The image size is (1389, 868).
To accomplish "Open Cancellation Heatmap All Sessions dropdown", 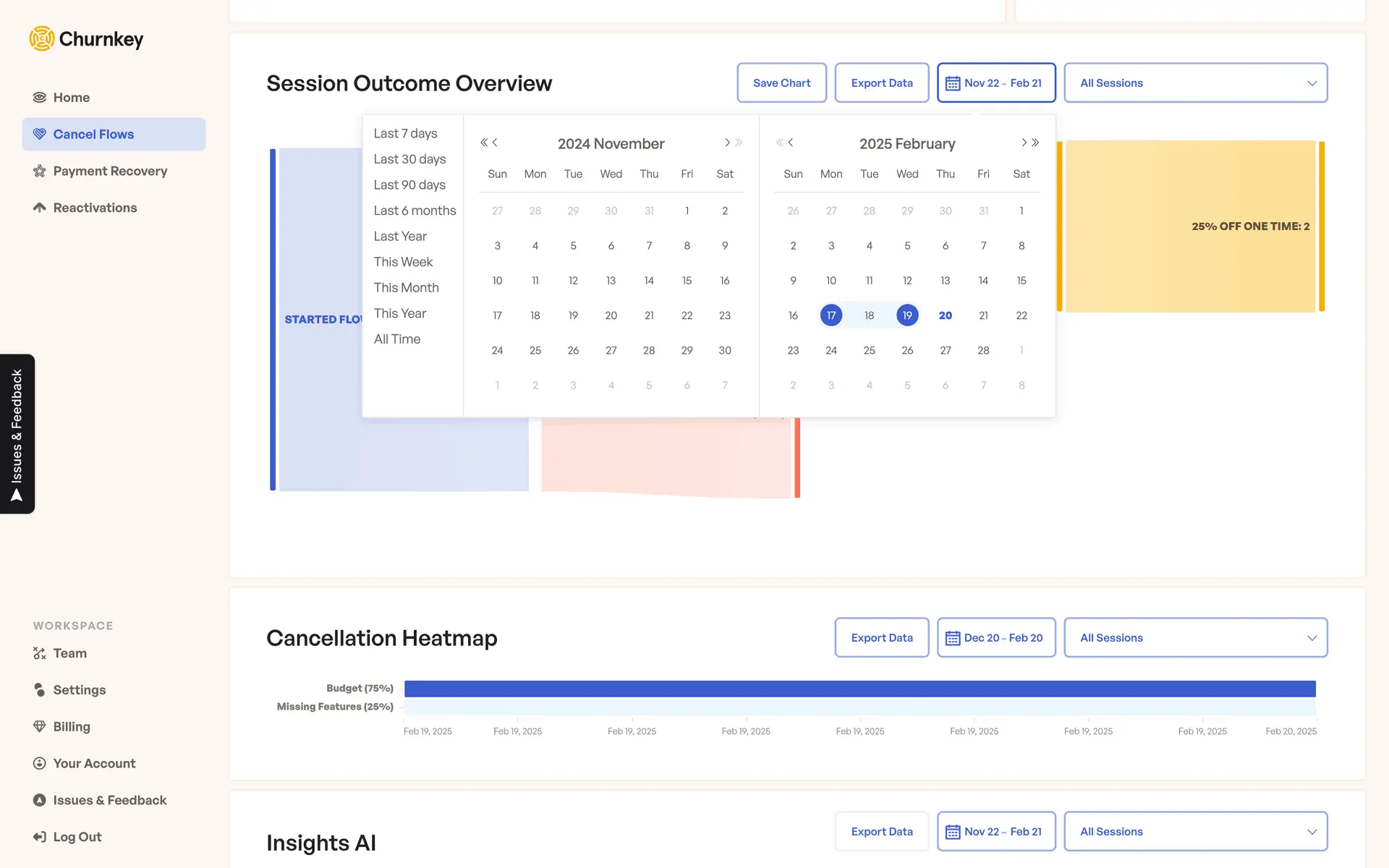I will (x=1195, y=638).
